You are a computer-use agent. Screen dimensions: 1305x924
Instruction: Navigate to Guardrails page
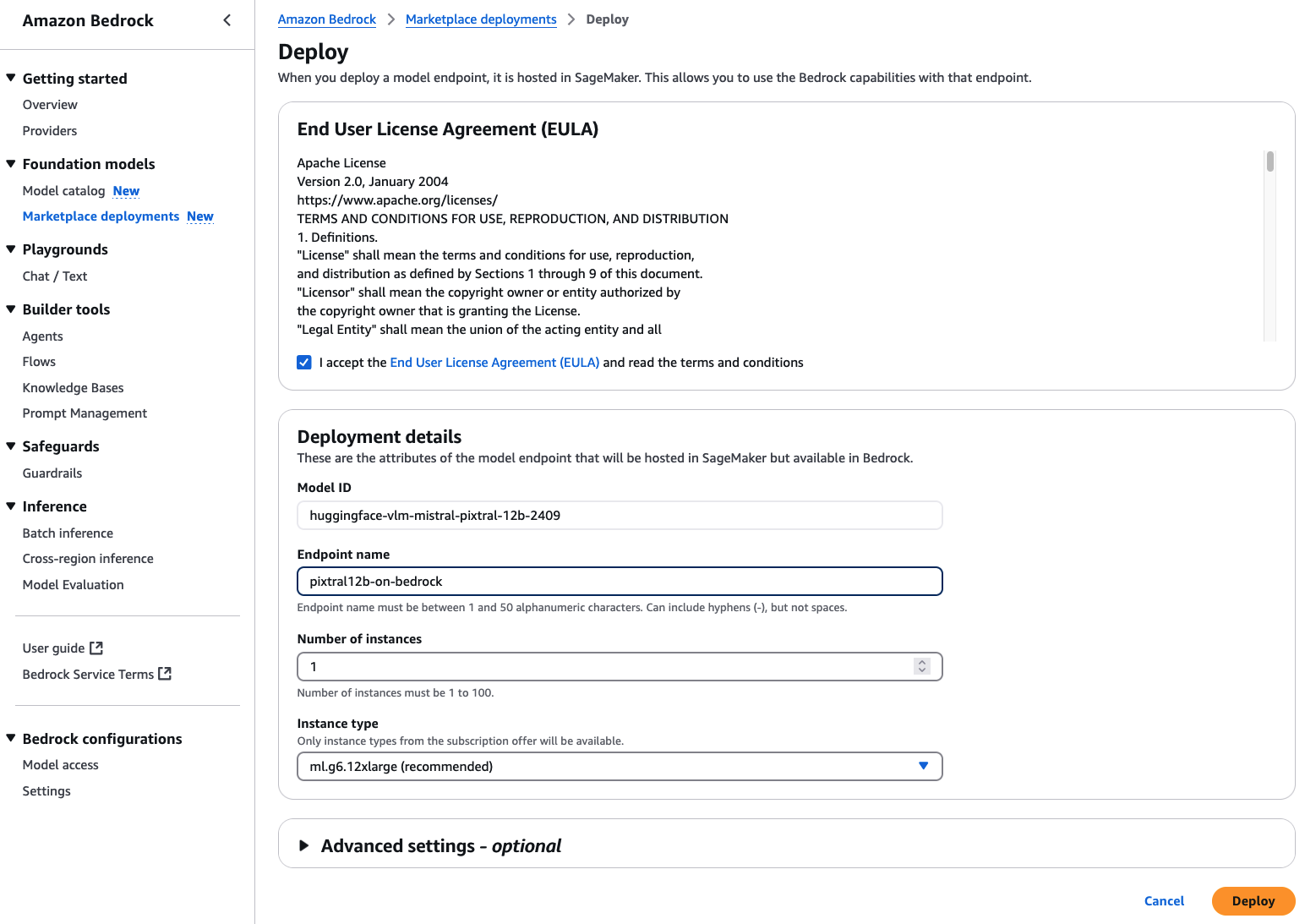tap(52, 473)
